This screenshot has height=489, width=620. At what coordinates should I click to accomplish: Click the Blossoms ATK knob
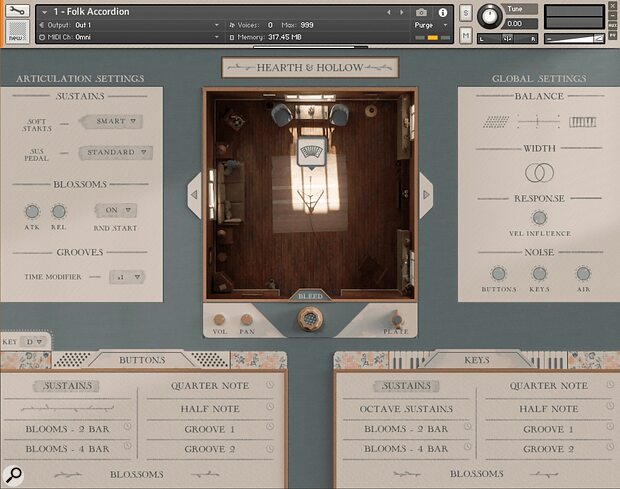point(32,212)
